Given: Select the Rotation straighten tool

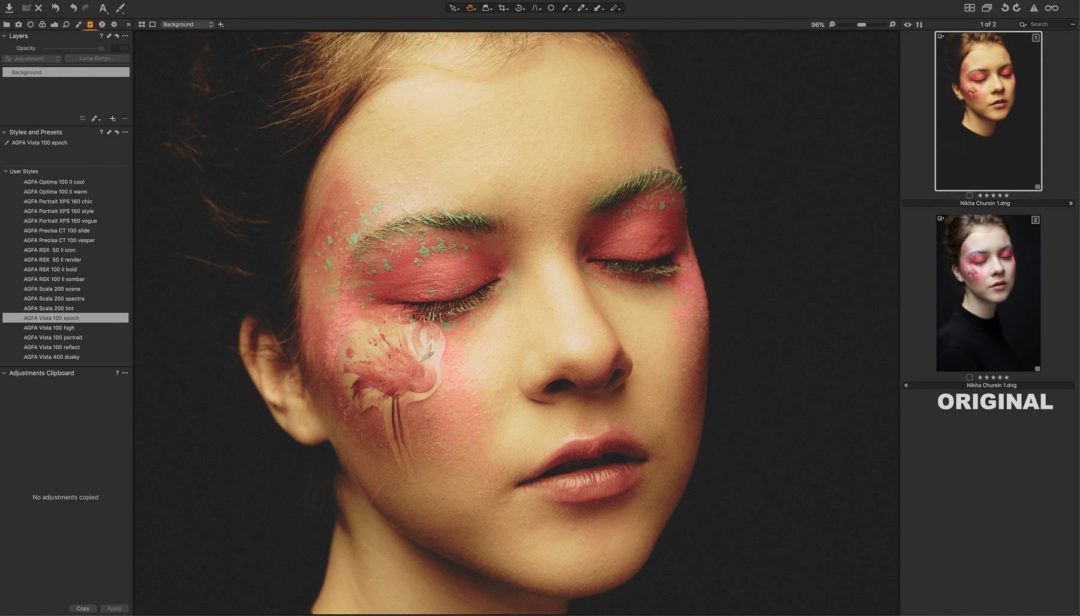Looking at the screenshot, I should coord(519,8).
